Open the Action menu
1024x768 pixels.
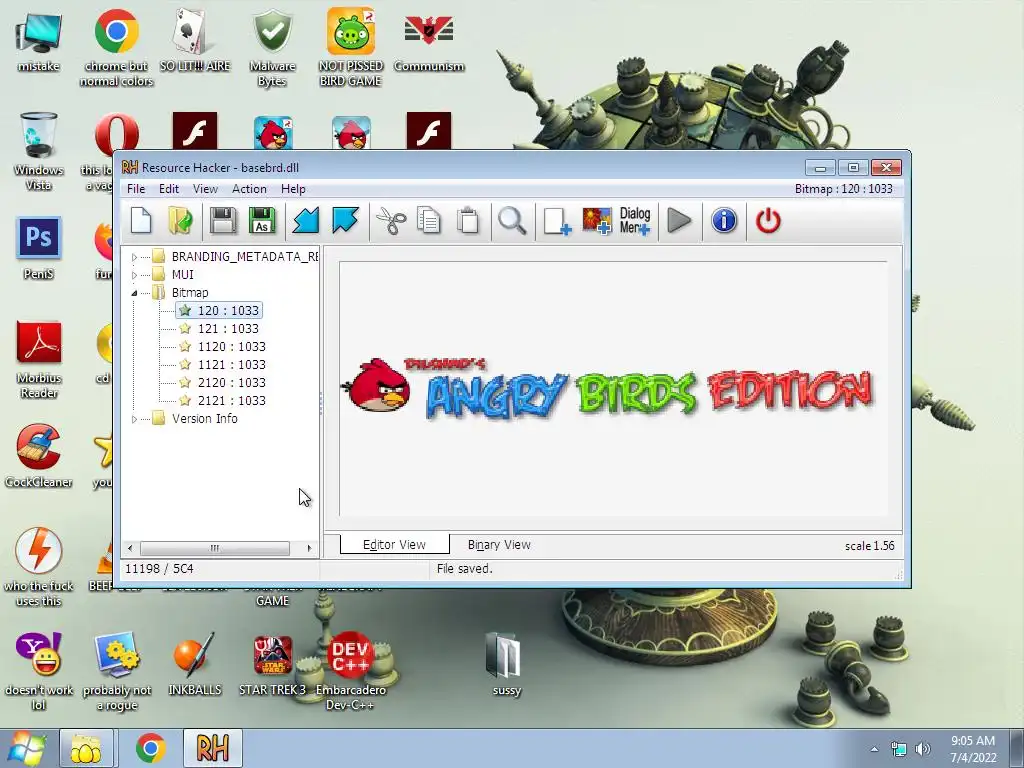coord(249,189)
